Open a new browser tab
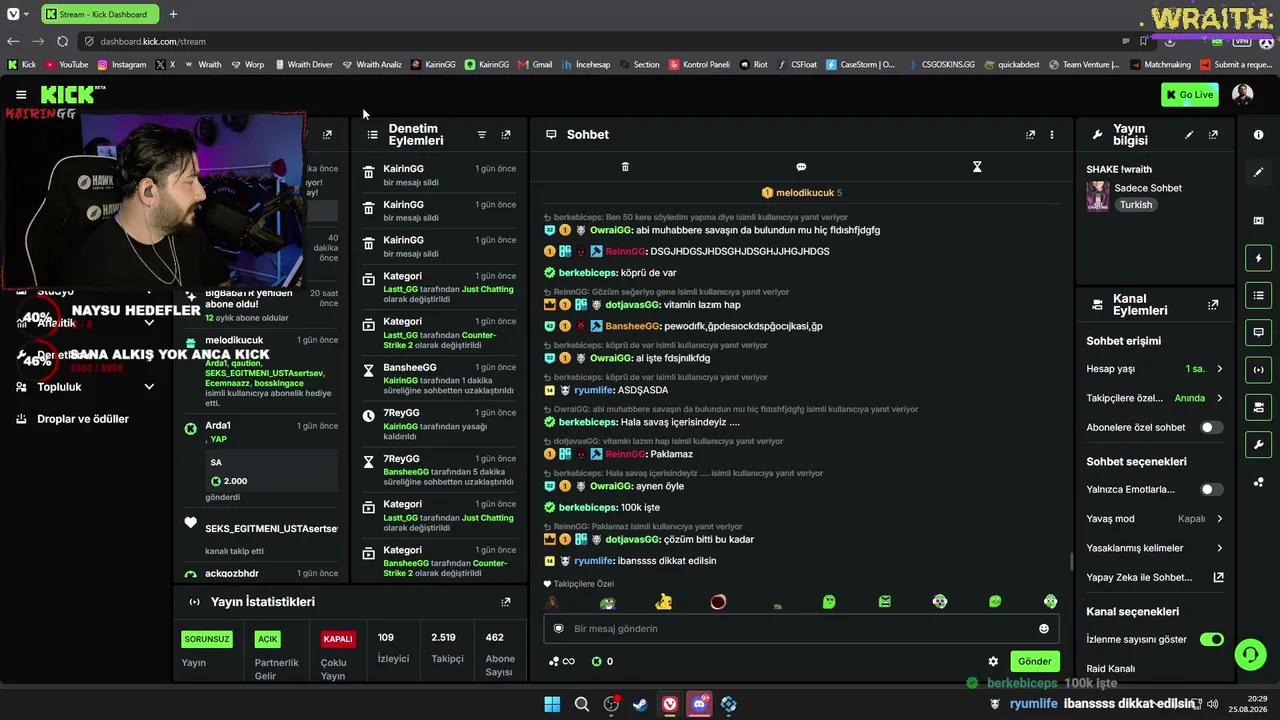1280x720 pixels. pyautogui.click(x=173, y=14)
